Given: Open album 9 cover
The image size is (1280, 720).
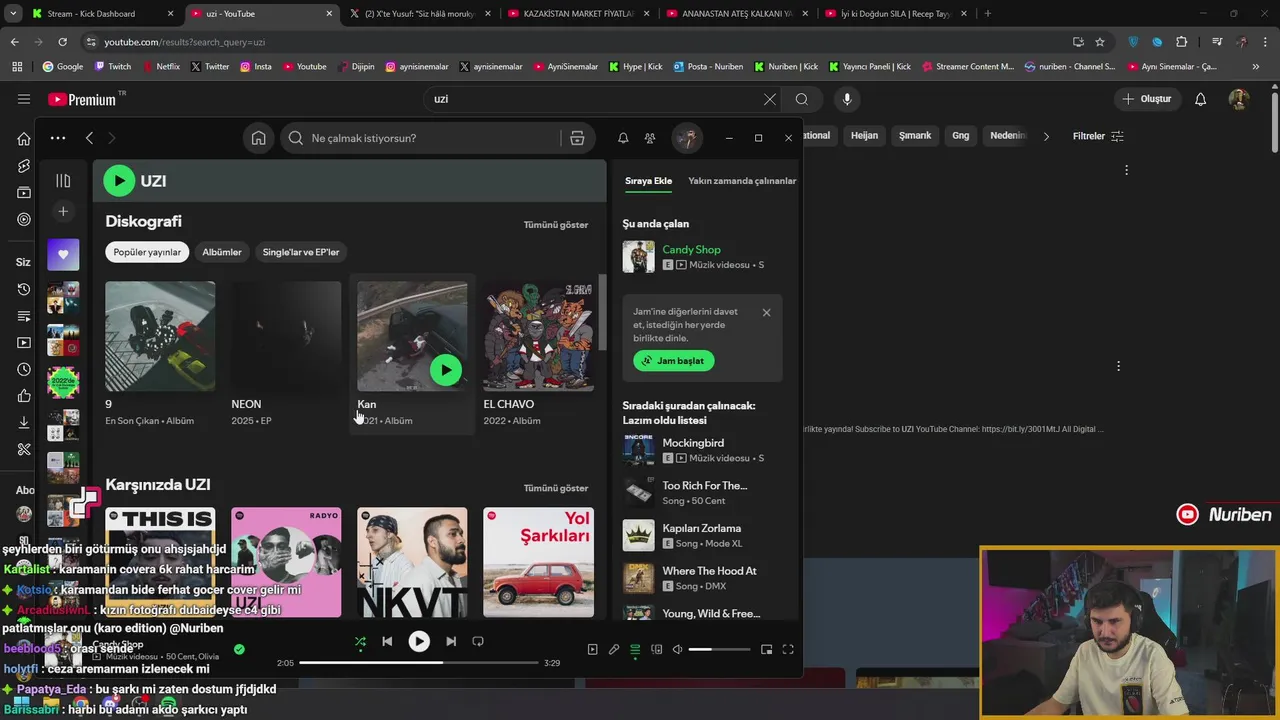Looking at the screenshot, I should pos(160,336).
